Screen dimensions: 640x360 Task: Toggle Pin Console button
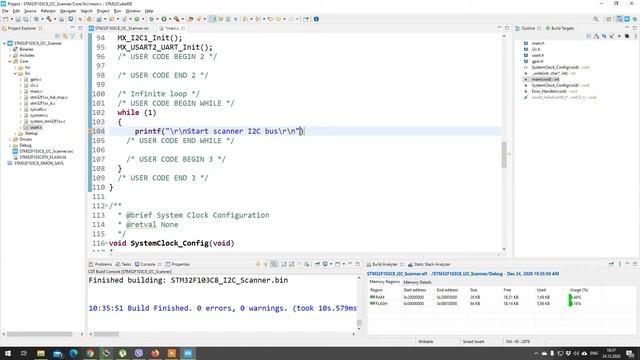coord(317,264)
